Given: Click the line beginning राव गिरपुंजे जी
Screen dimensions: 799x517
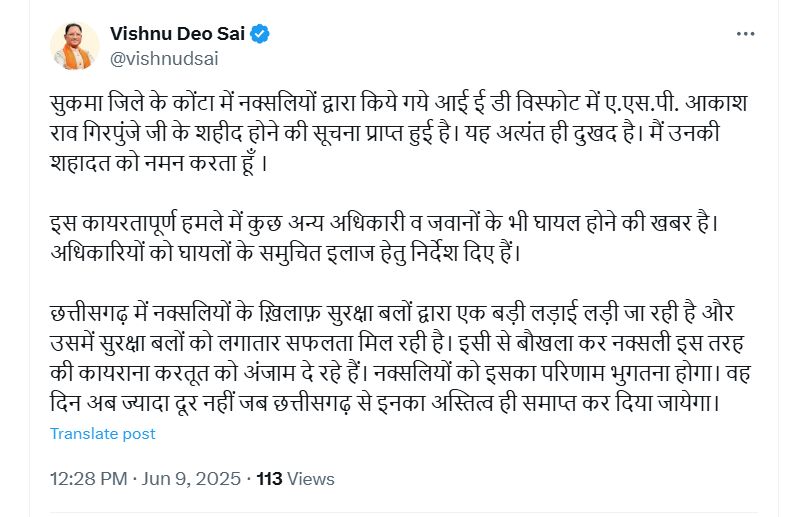Looking at the screenshot, I should (x=385, y=133).
